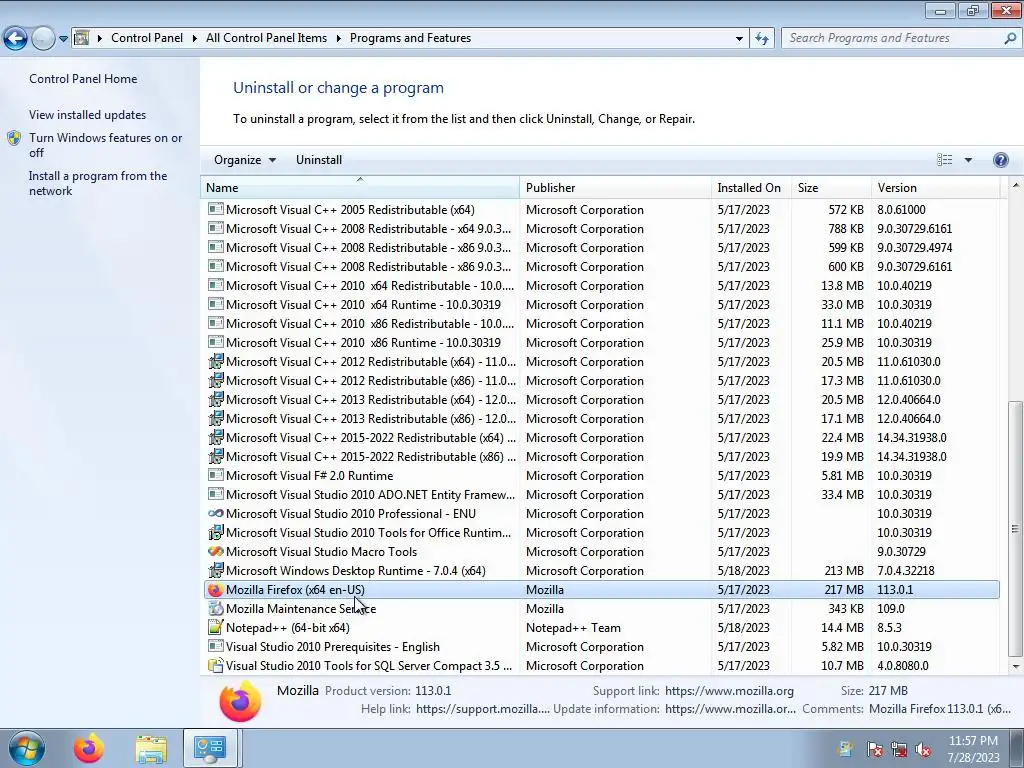1024x768 pixels.
Task: Open Install a program from the network
Action: [98, 183]
